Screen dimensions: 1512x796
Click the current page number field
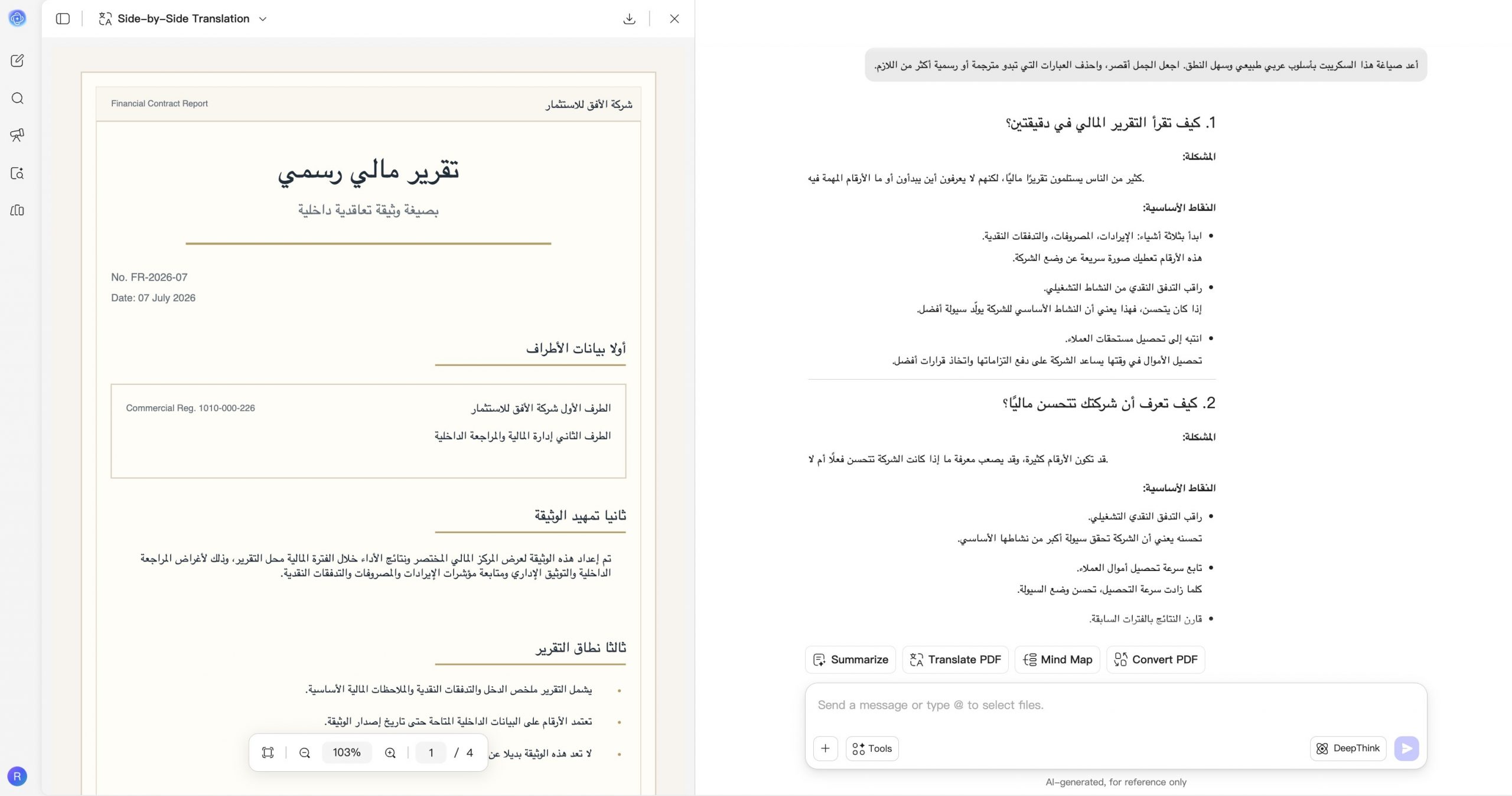pos(431,752)
